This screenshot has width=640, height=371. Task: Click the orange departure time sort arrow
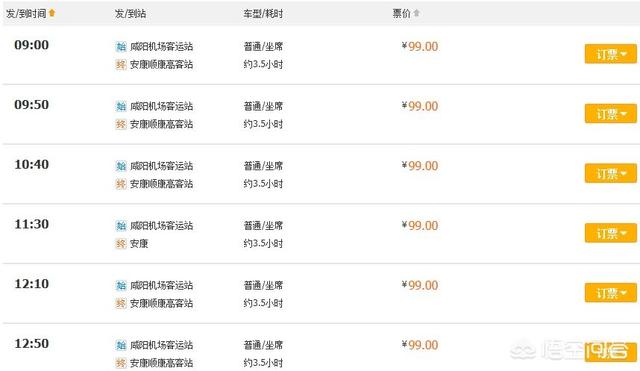click(x=52, y=13)
